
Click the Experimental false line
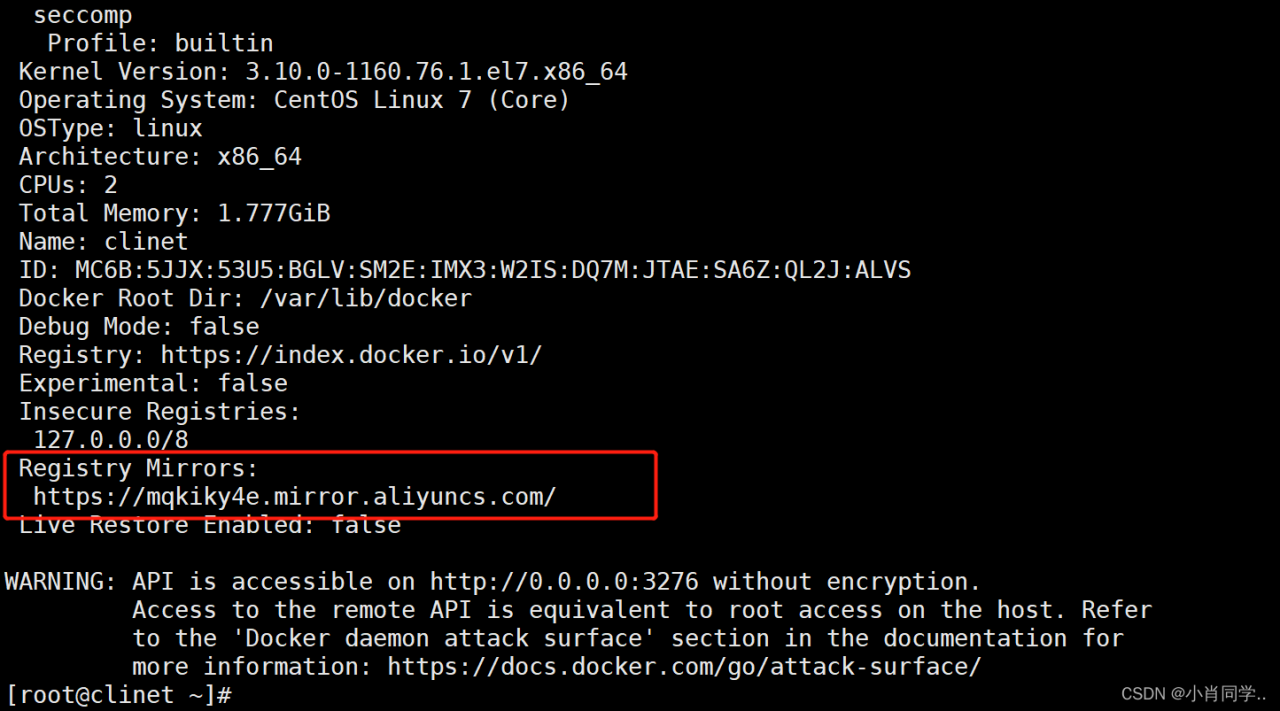[x=153, y=383]
